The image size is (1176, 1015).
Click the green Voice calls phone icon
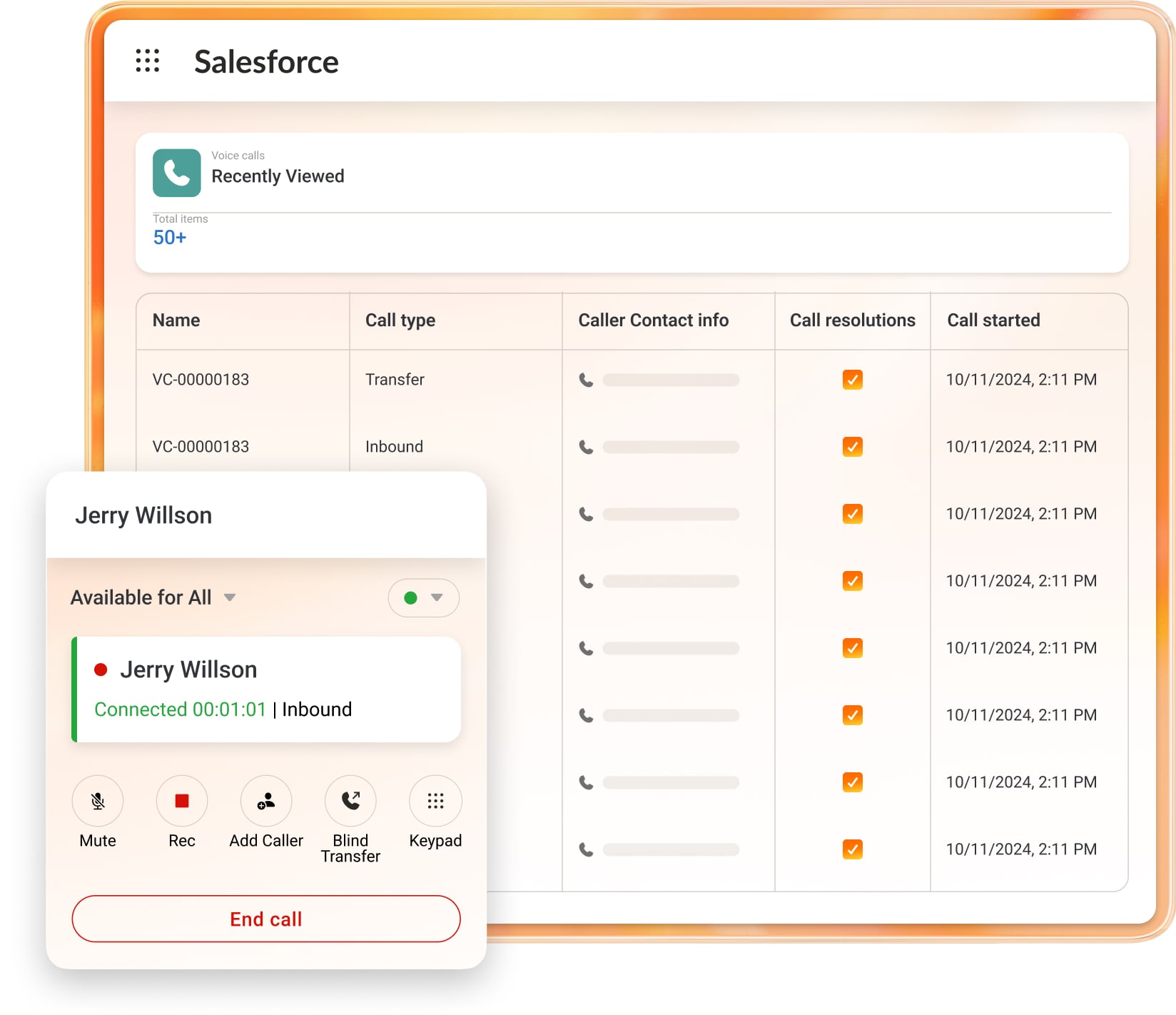coord(176,173)
